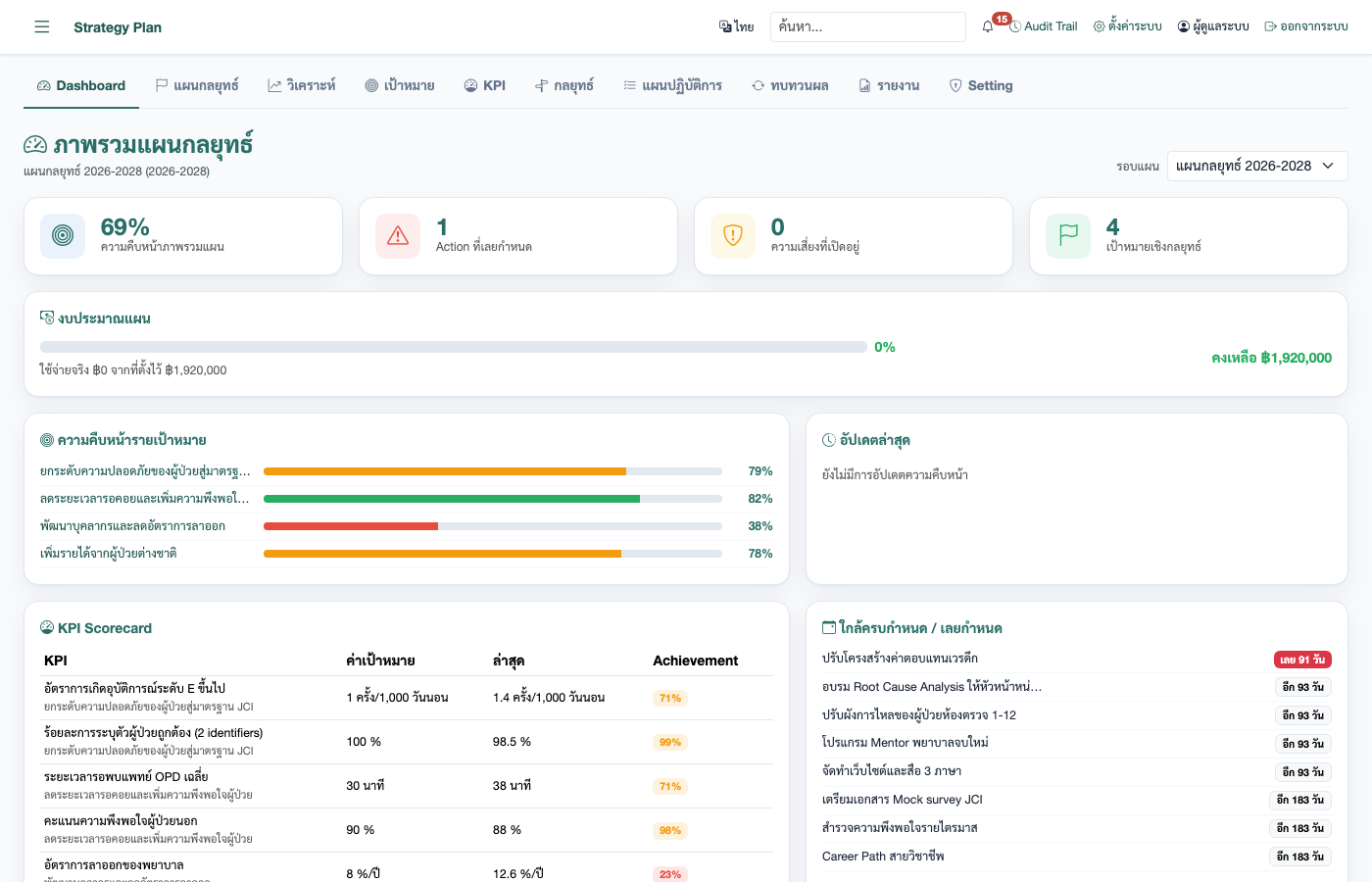1372x882 pixels.
Task: Open goal เพิ่มรายได้จากผู้ป่วยต่างชาติ
Action: coord(109,554)
